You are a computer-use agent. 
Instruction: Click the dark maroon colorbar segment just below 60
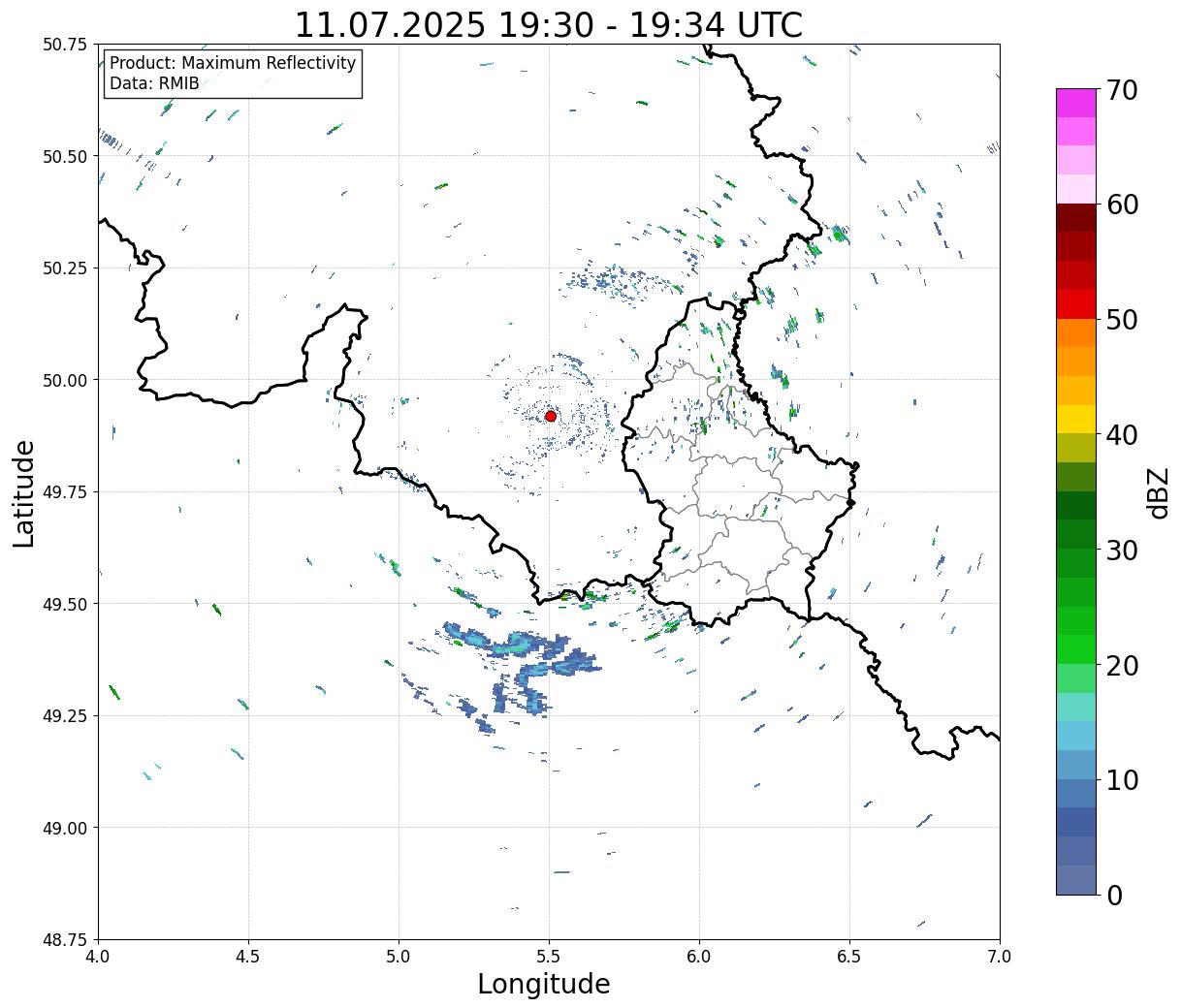coord(1076,218)
